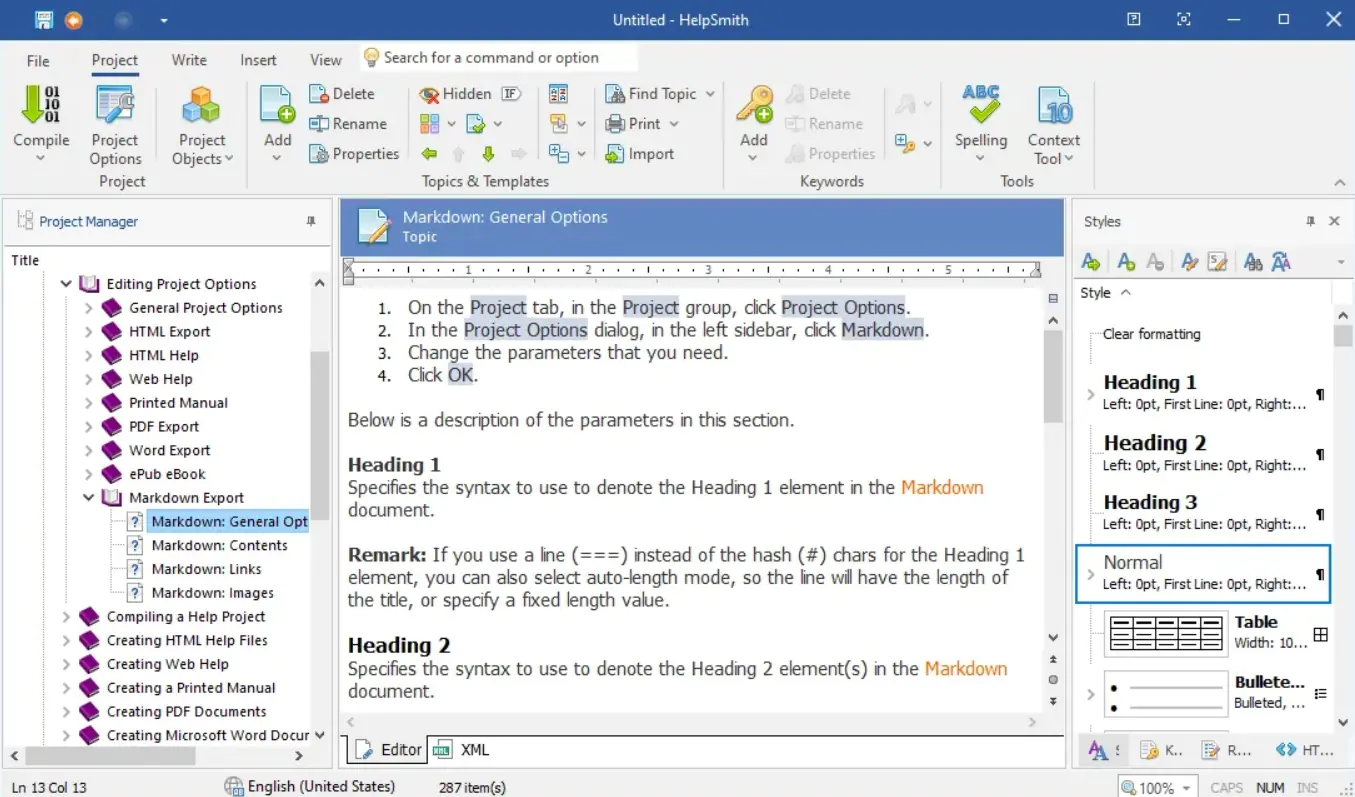Click the help icon in the title bar

(x=1134, y=19)
